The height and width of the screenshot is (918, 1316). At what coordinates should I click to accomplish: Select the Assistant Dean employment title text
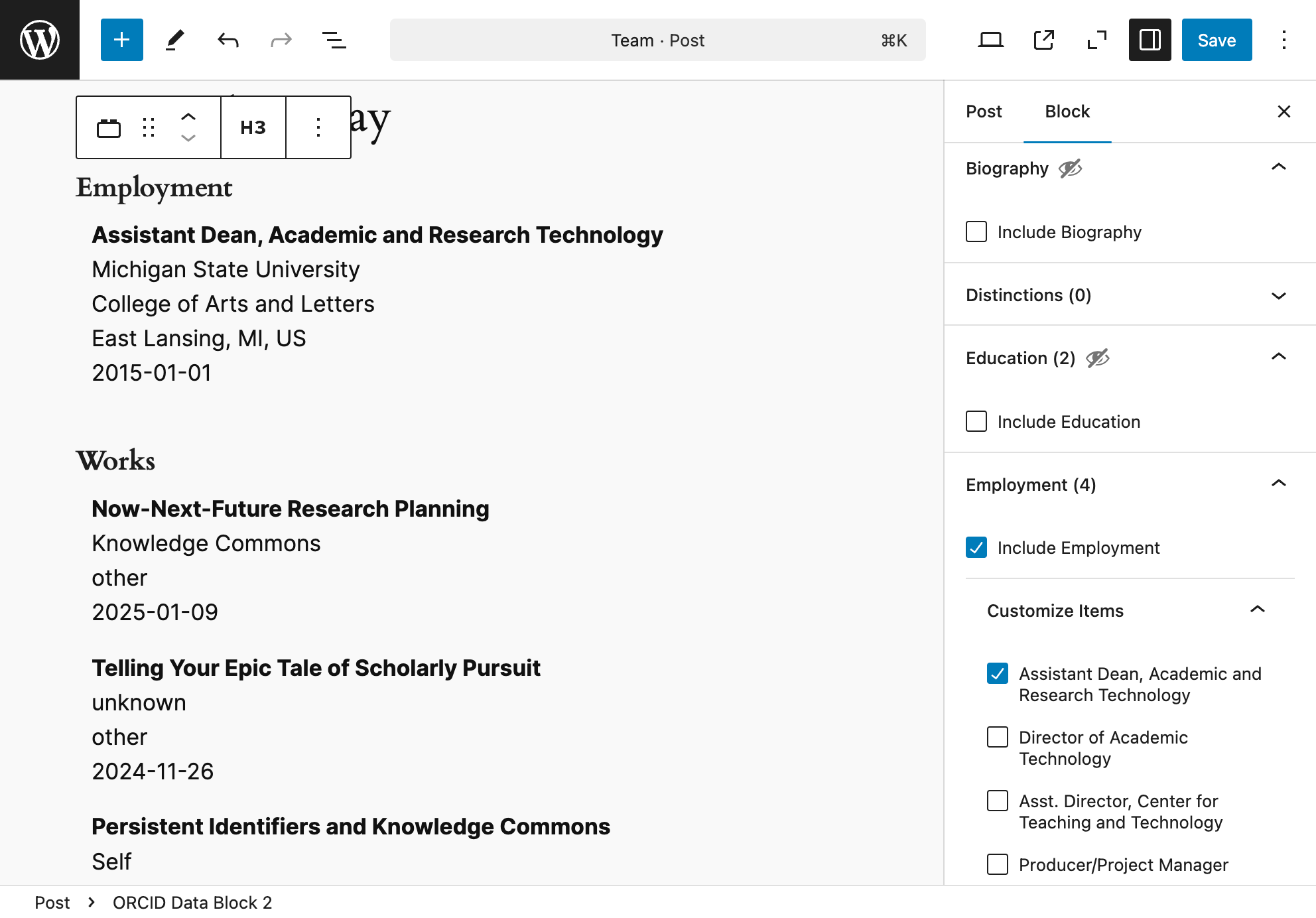(x=377, y=235)
